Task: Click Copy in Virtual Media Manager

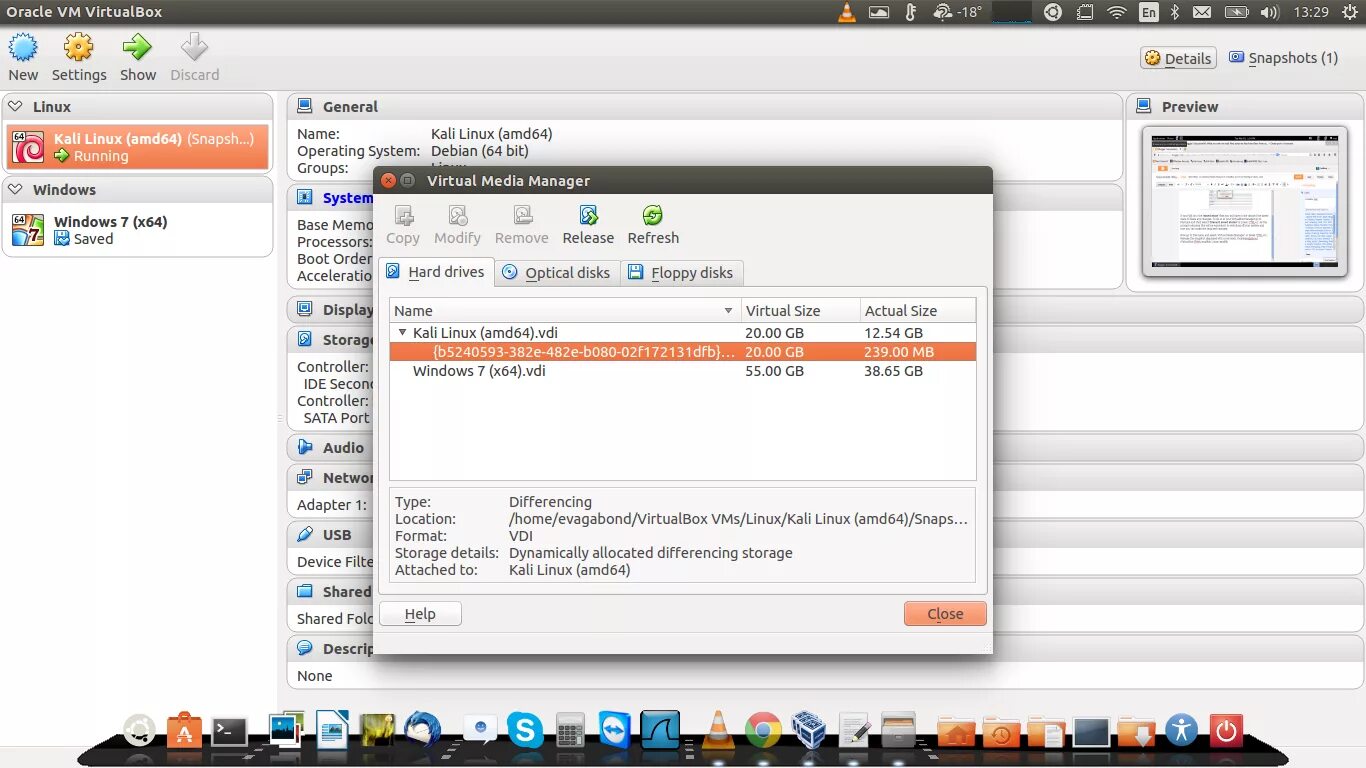Action: click(x=403, y=225)
